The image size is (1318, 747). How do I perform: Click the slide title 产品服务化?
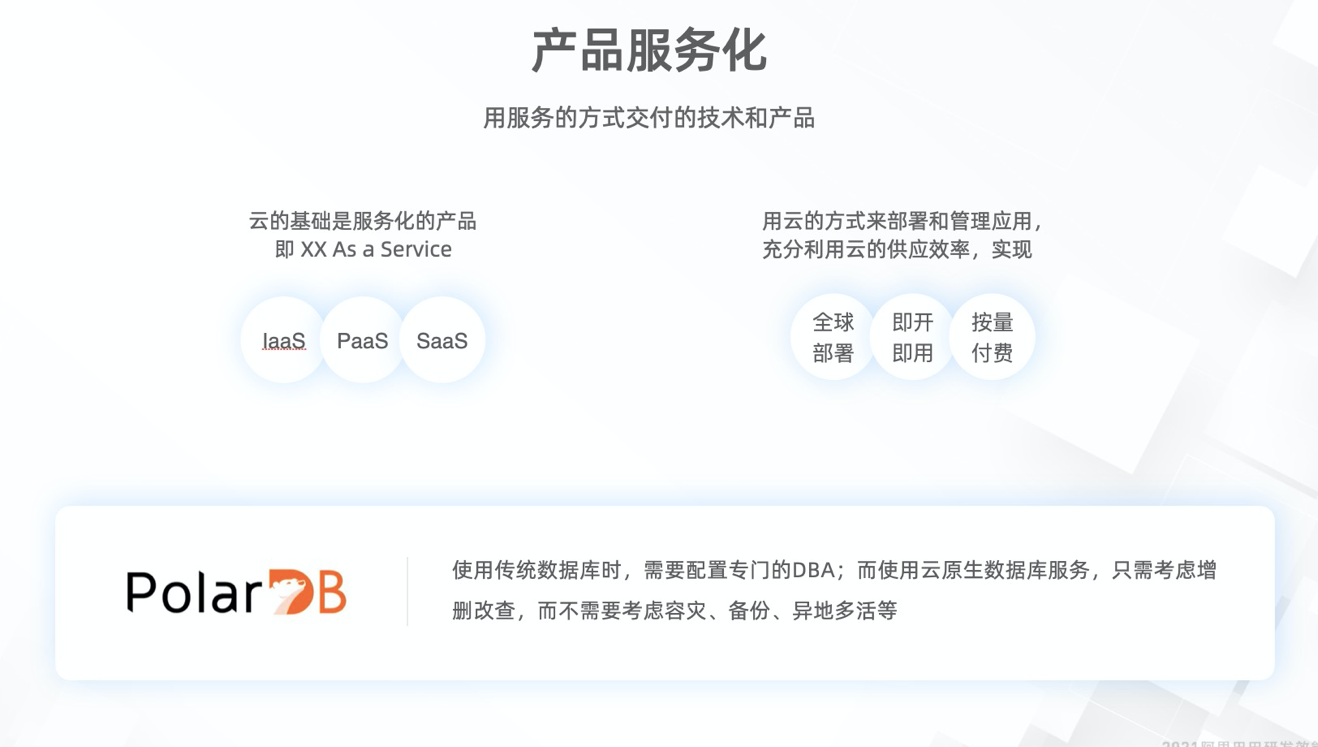coord(649,50)
